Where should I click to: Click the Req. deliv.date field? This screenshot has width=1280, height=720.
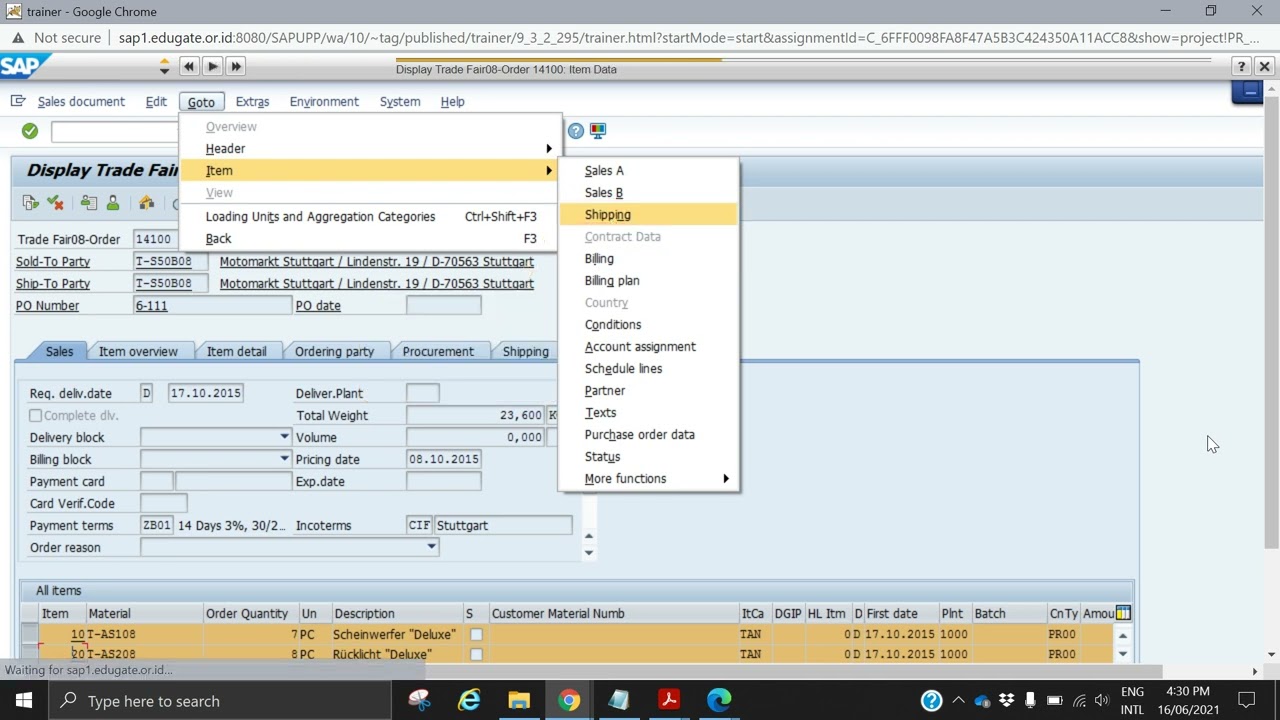click(x=205, y=393)
